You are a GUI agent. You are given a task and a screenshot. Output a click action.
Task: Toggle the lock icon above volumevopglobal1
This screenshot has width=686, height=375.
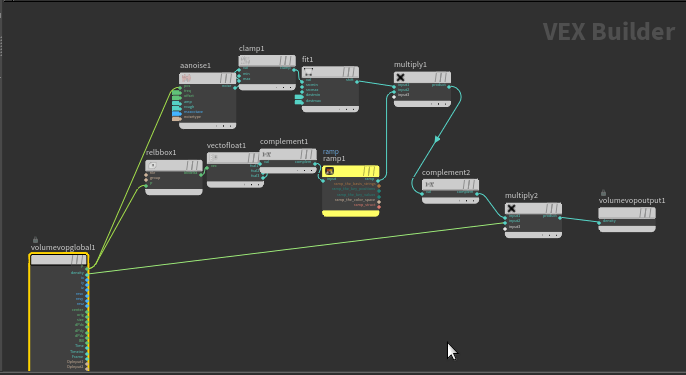[35, 240]
